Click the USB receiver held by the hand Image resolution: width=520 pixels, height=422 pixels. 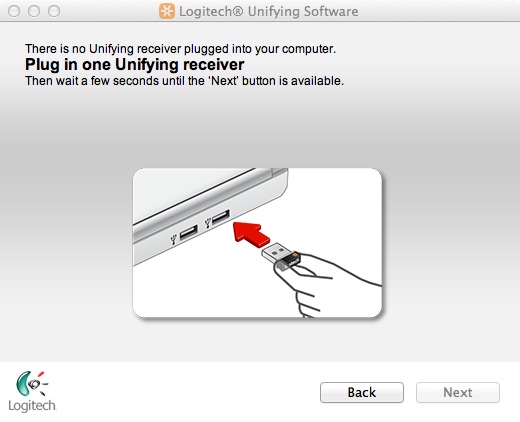(281, 256)
